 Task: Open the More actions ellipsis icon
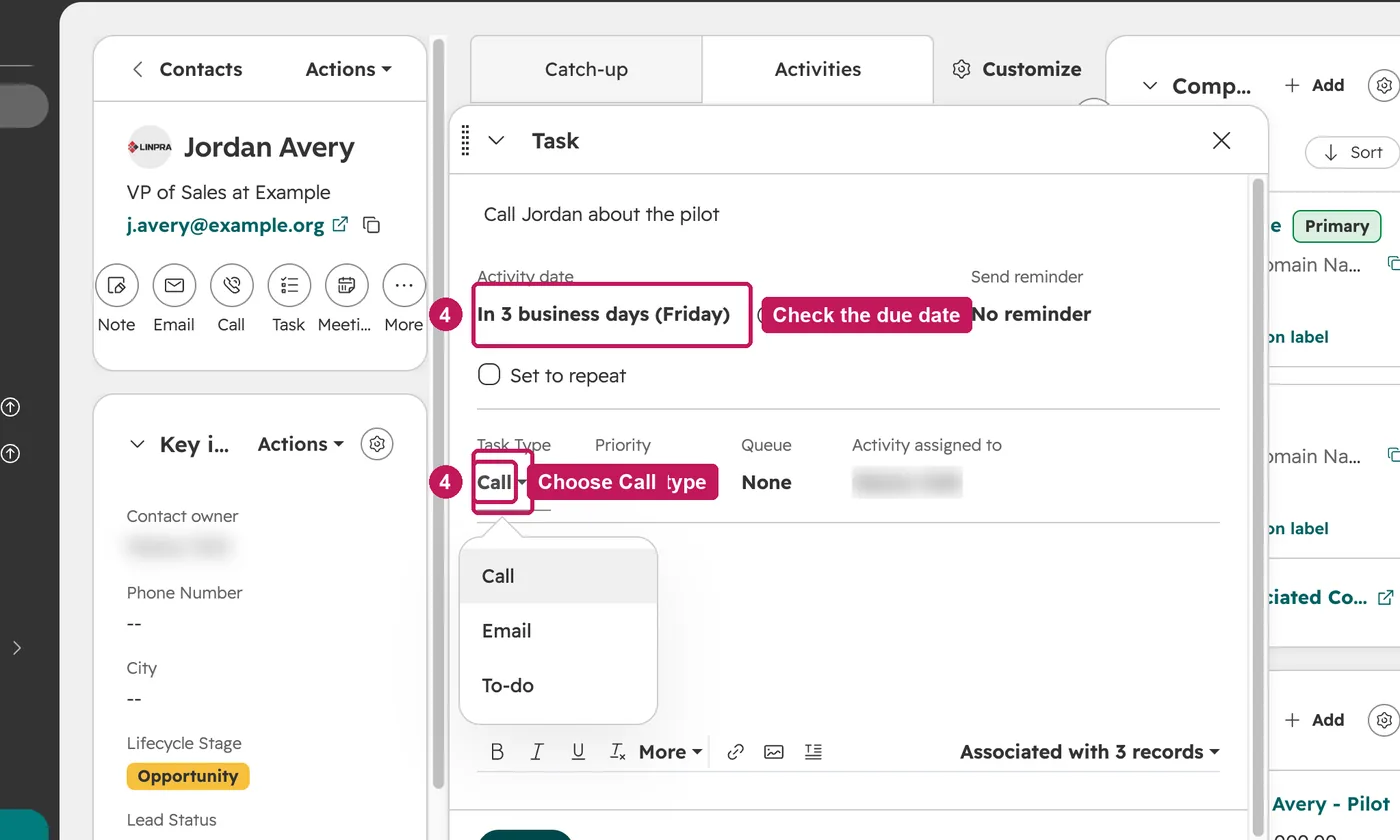coord(404,286)
